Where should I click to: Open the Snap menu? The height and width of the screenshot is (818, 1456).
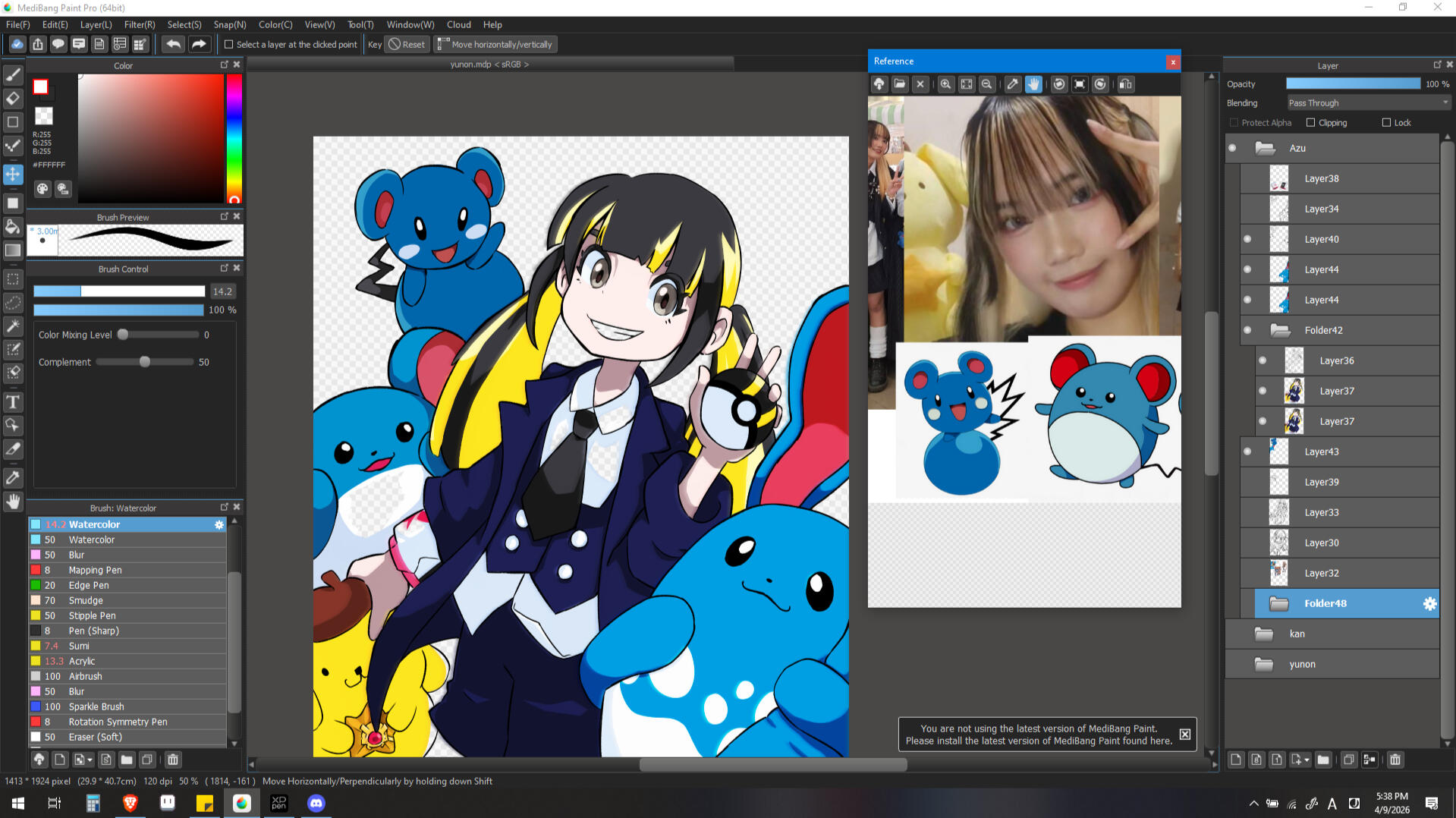pyautogui.click(x=230, y=24)
